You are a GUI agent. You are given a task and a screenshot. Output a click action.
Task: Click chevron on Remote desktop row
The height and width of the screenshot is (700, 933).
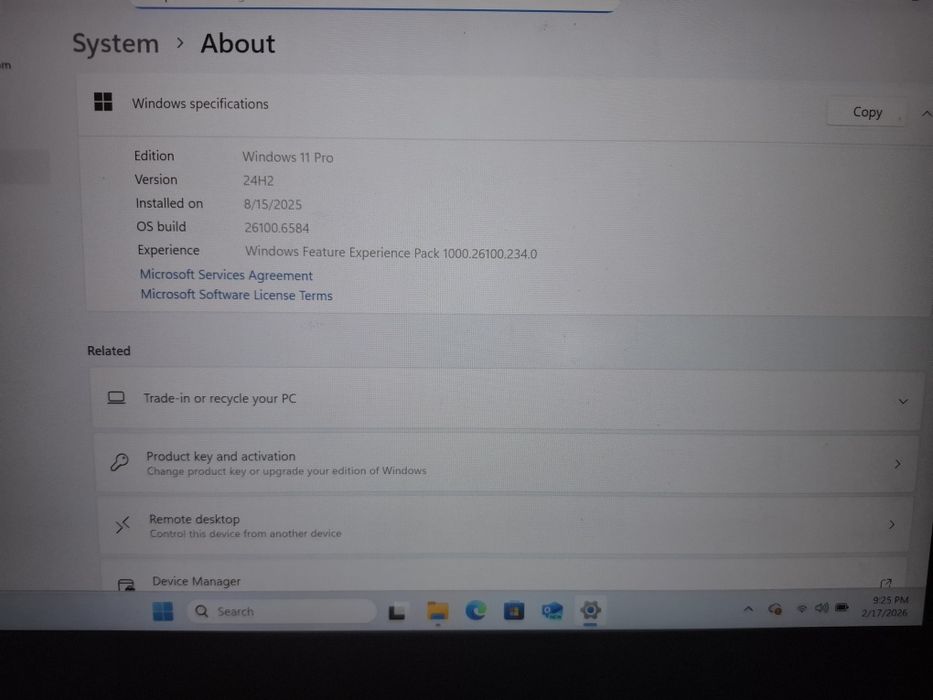[892, 524]
